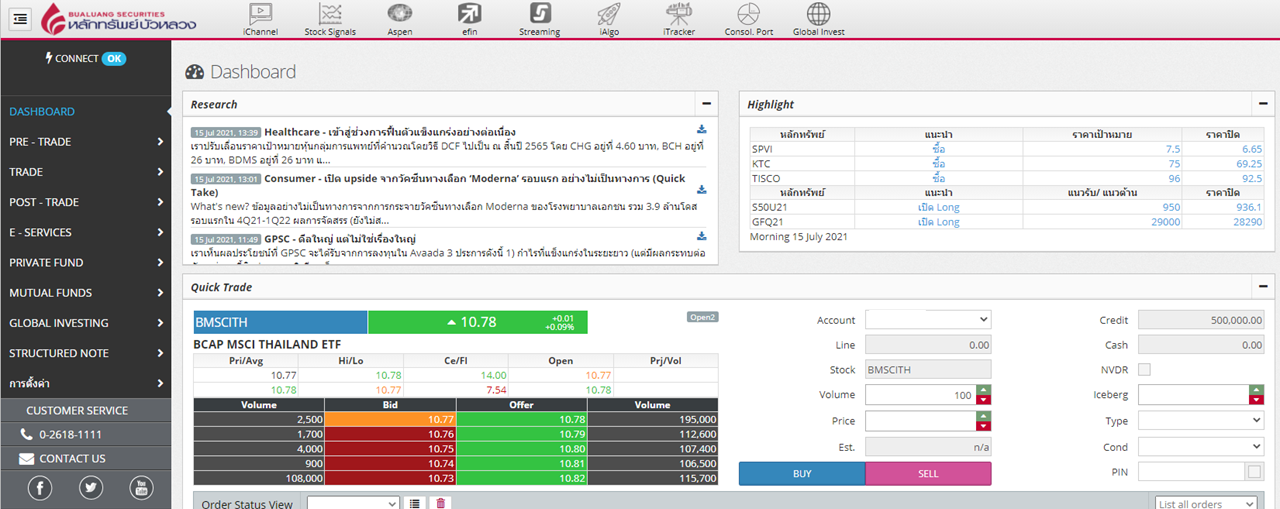
Task: Download the Consumer research report
Action: 702,189
